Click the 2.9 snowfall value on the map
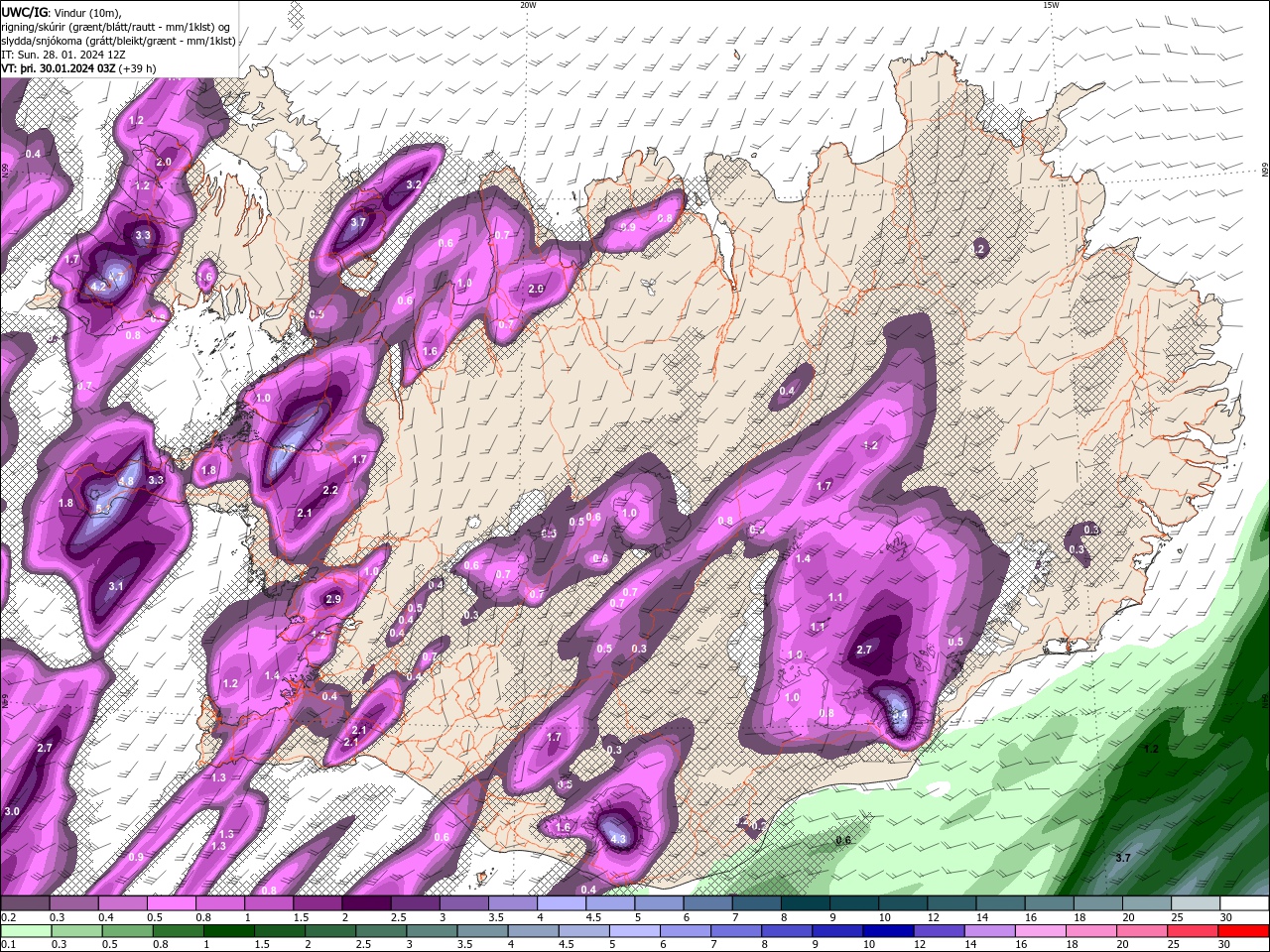Image resolution: width=1270 pixels, height=952 pixels. tap(333, 599)
